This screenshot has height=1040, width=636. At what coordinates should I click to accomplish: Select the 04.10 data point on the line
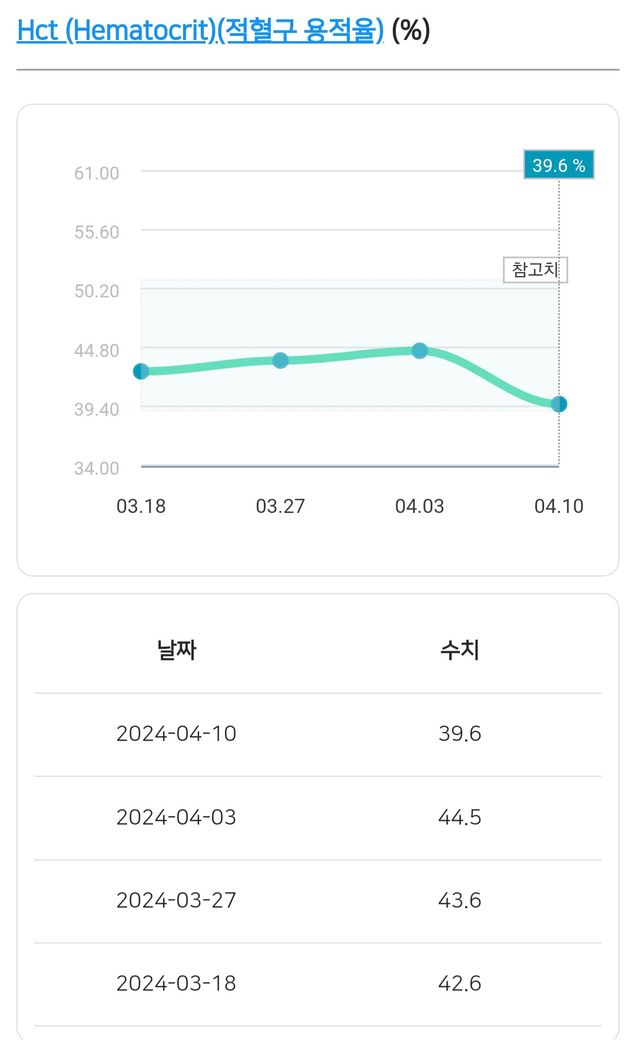[x=559, y=404]
